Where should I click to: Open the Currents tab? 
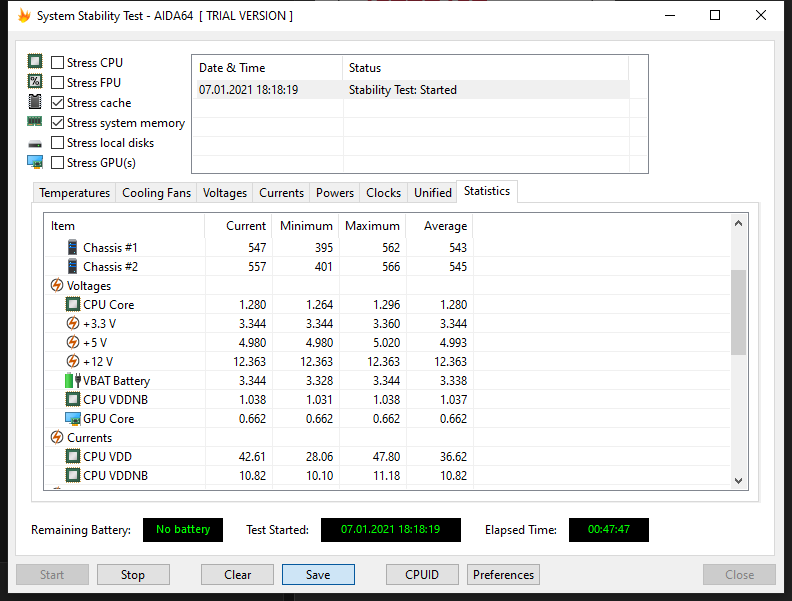[281, 193]
